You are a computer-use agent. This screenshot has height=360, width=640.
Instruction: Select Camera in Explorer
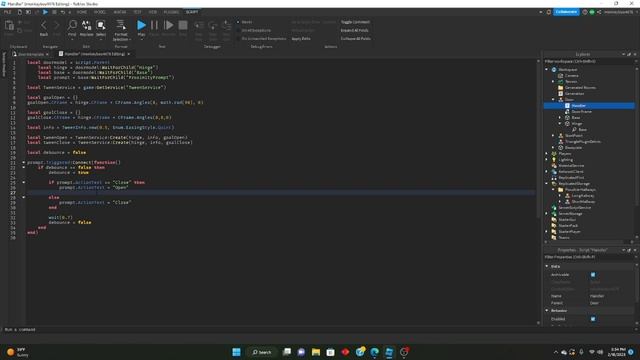click(571, 76)
